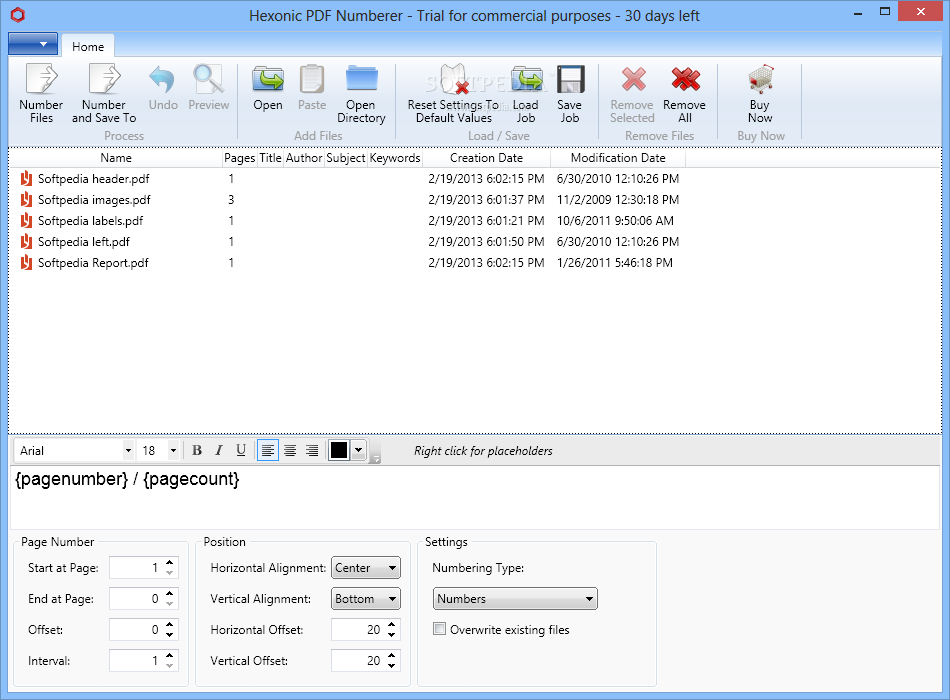Click the Paste clipboard icon
This screenshot has height=700, width=950.
[312, 79]
